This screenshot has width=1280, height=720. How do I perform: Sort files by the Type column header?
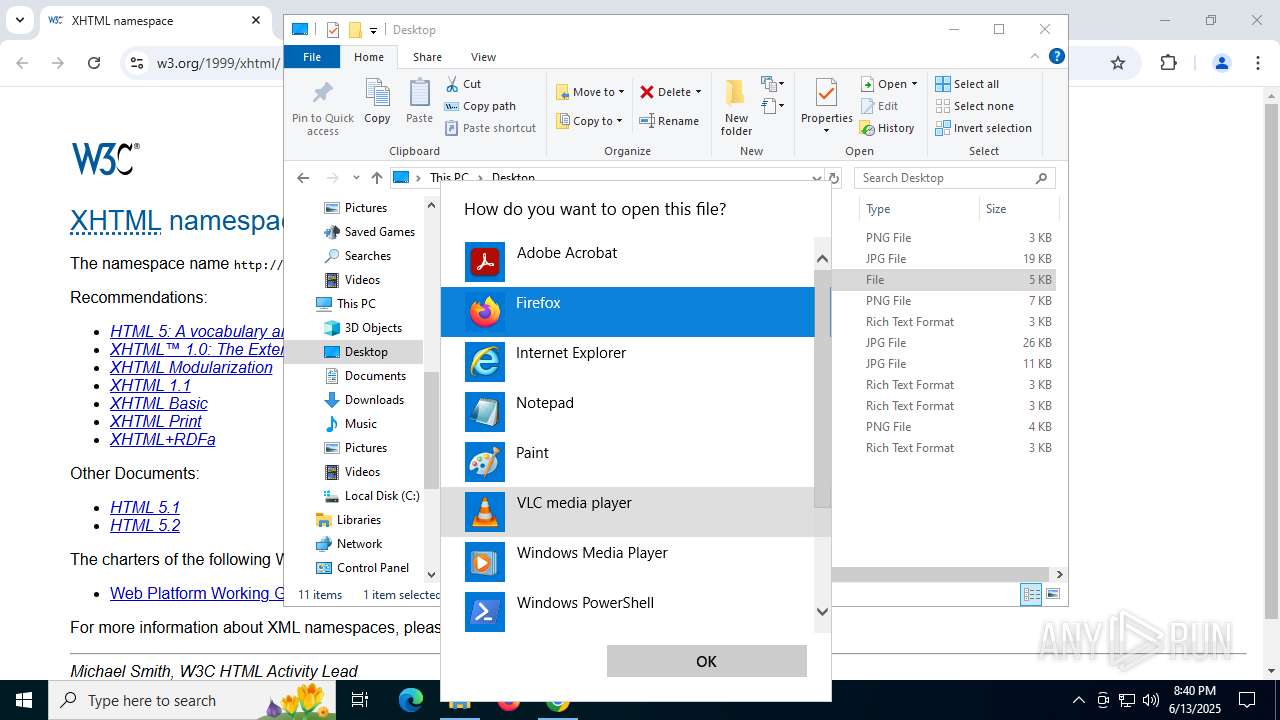918,209
